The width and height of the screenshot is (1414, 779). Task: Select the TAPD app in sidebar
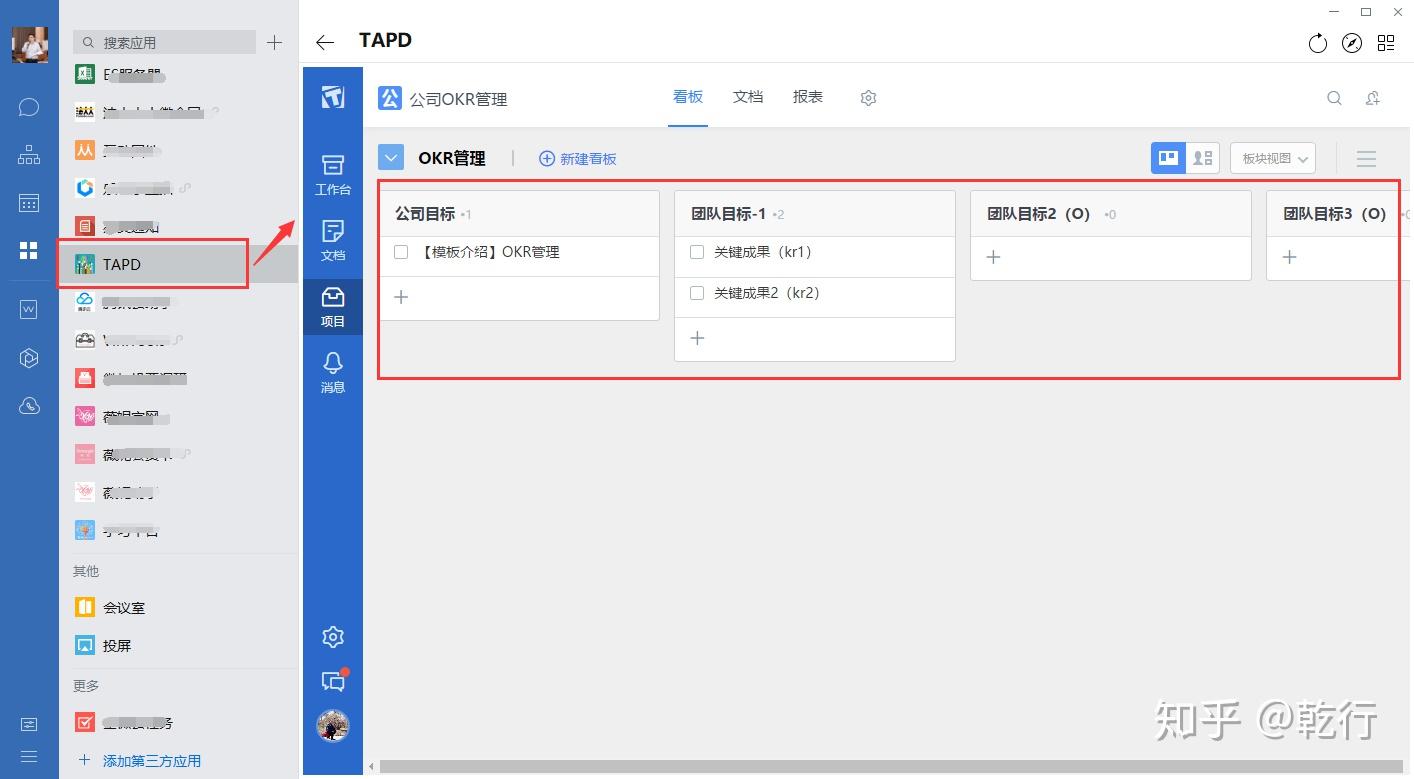pos(152,263)
